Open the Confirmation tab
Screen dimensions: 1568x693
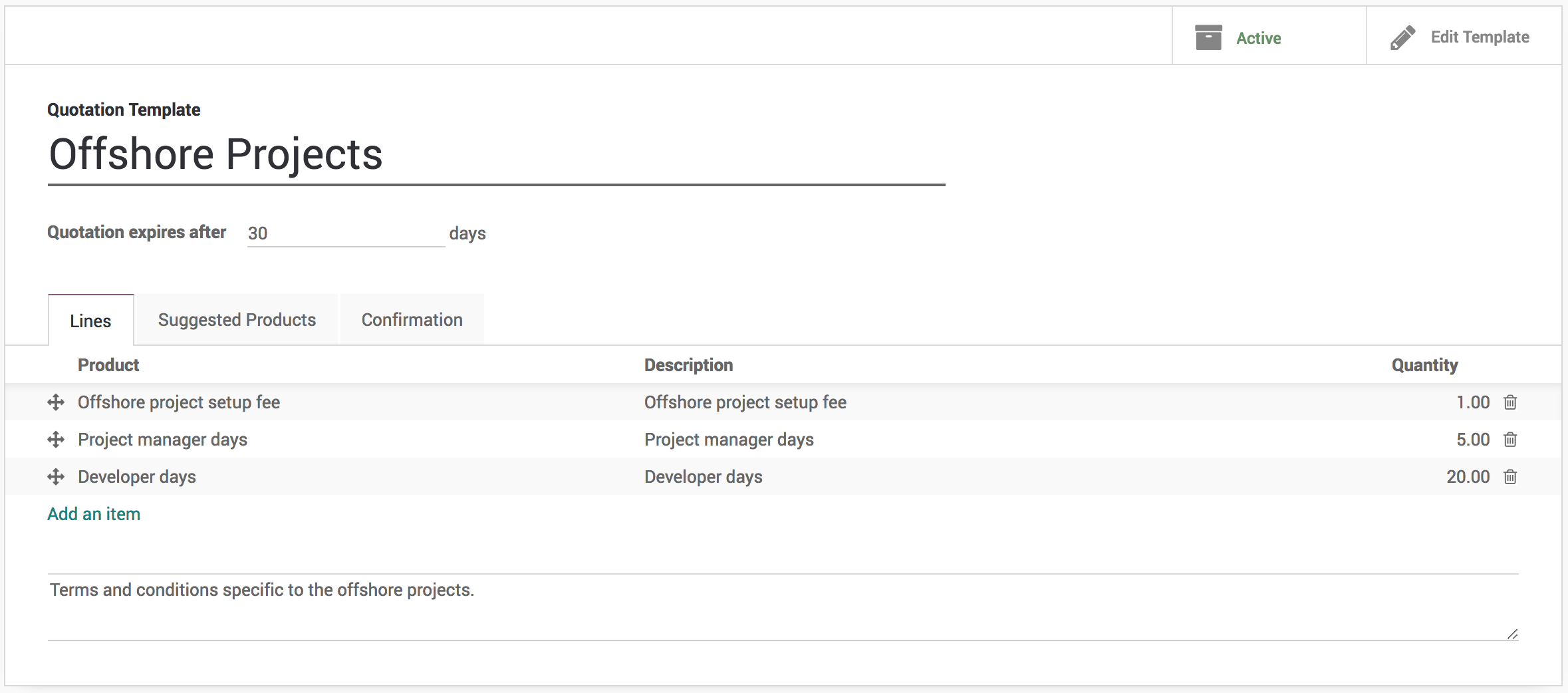click(x=412, y=320)
